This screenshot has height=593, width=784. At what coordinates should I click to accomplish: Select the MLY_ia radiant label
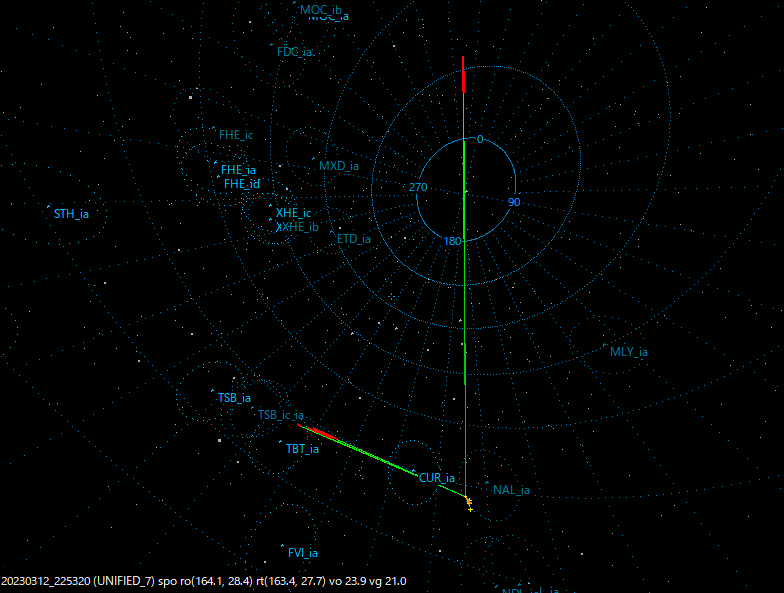point(629,352)
